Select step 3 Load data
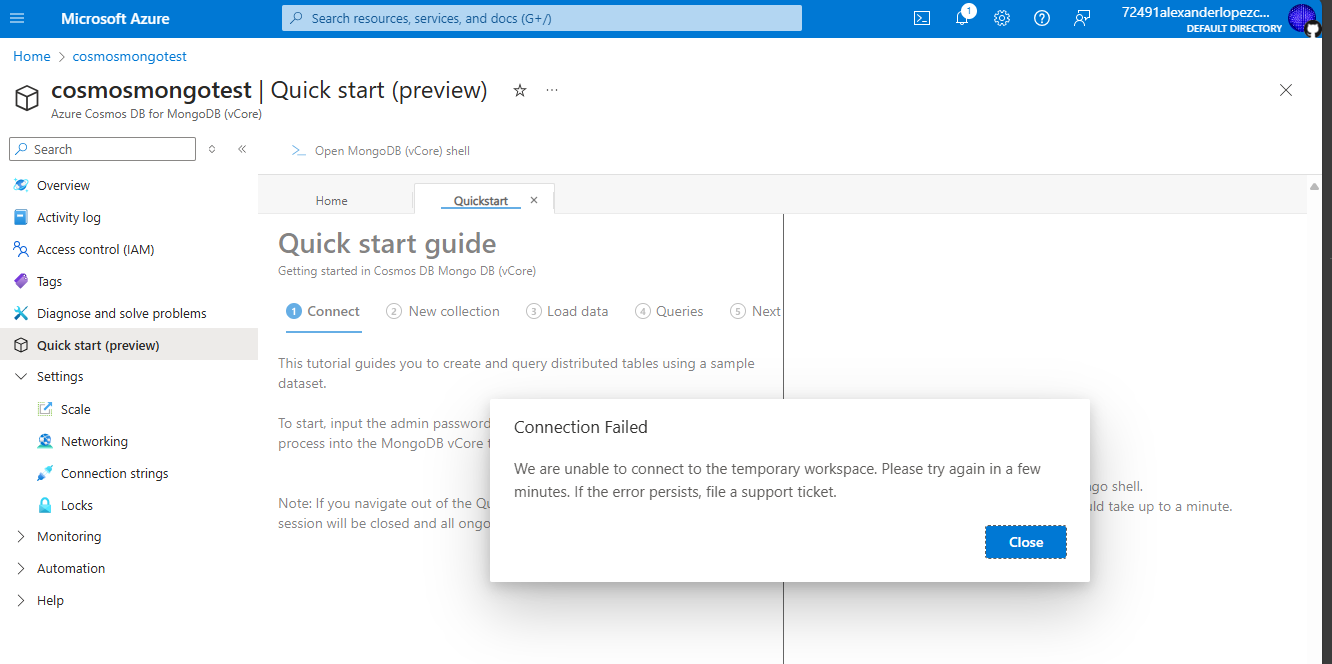 (x=567, y=311)
